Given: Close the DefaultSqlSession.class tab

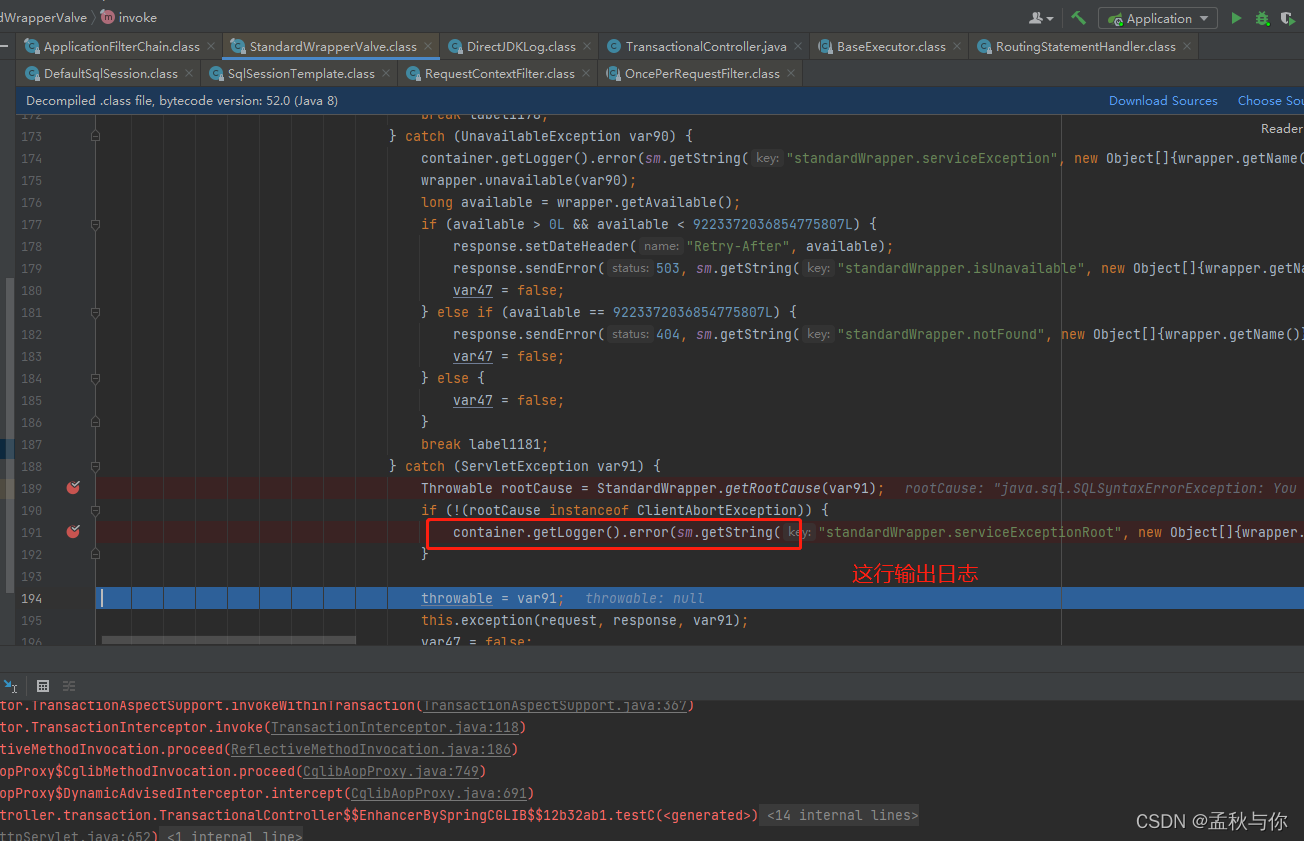Looking at the screenshot, I should pos(188,73).
